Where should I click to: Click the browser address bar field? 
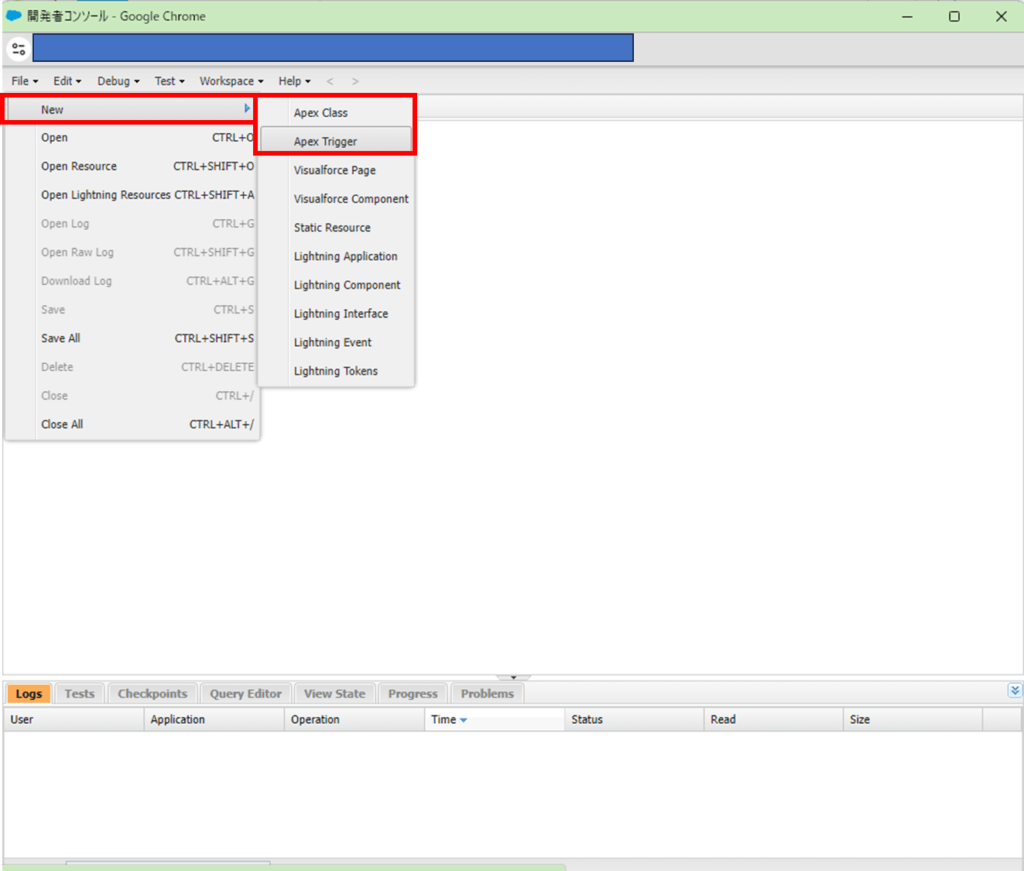coord(333,48)
